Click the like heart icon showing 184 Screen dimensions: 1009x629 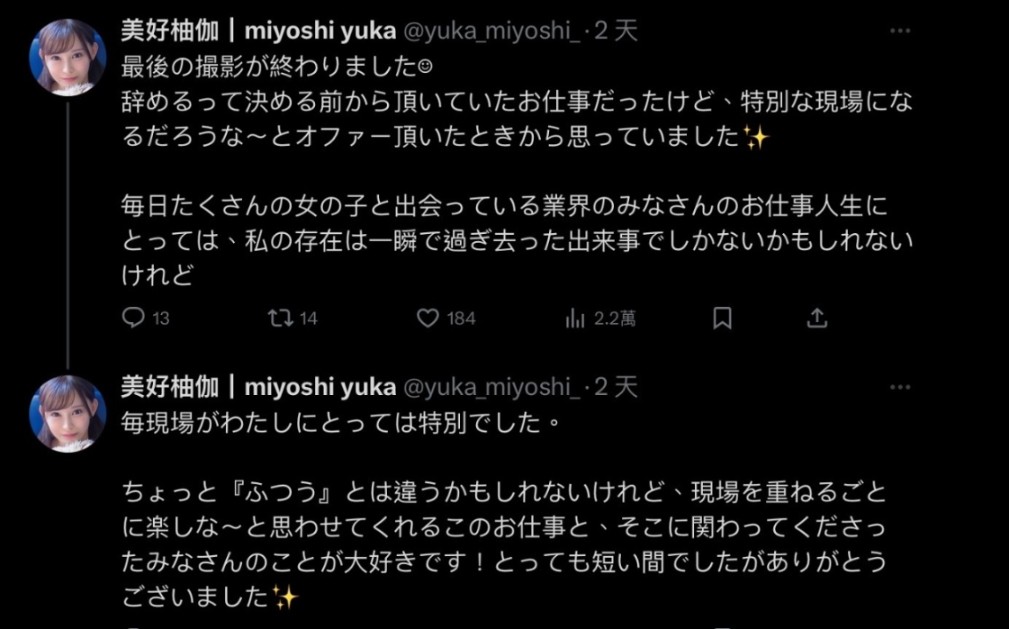pos(430,316)
